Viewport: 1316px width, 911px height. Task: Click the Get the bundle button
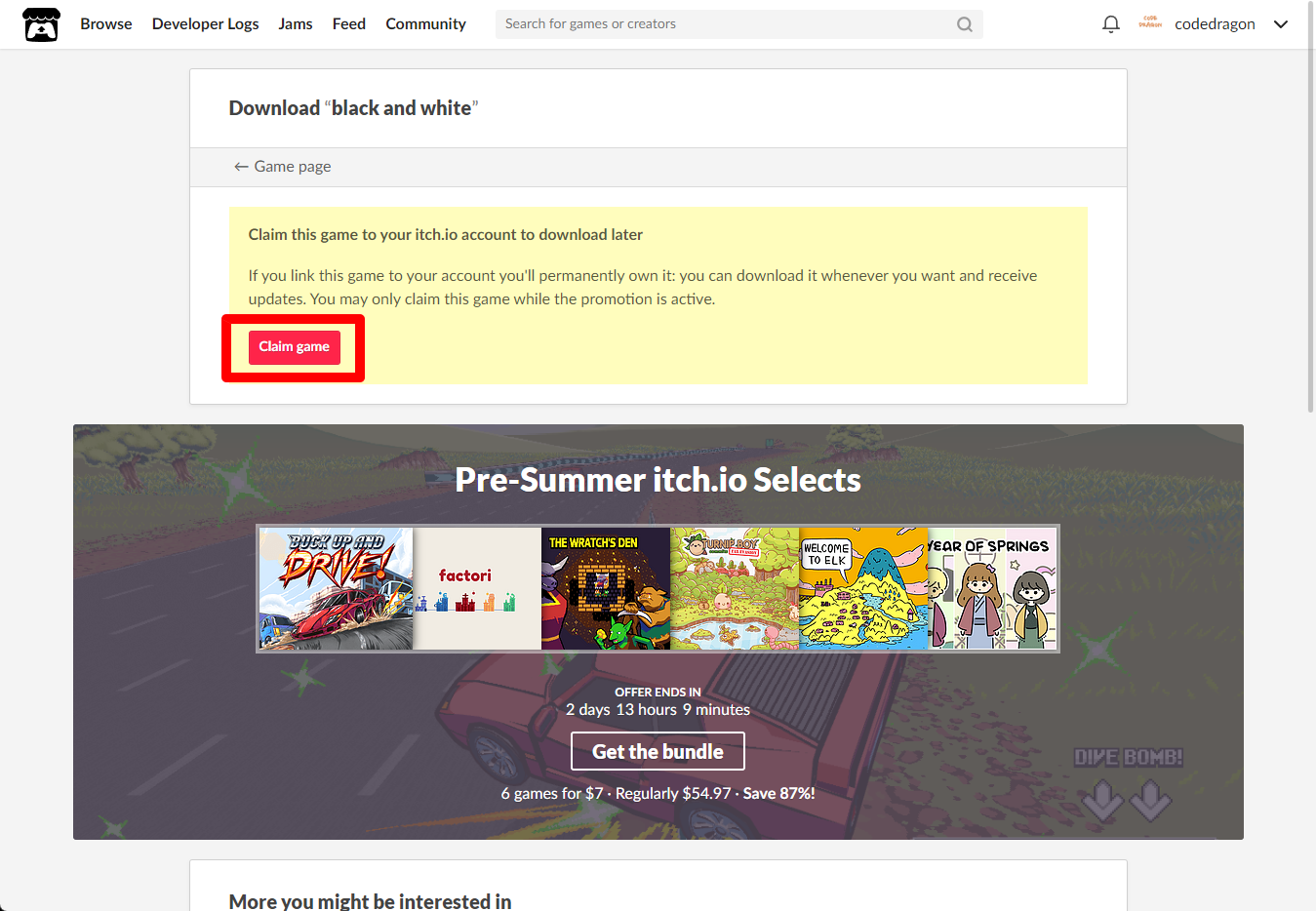pos(658,751)
